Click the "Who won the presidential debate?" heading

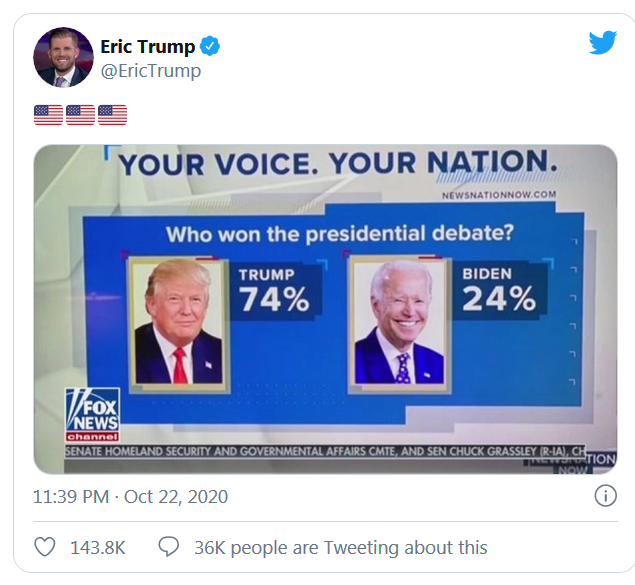coord(339,236)
